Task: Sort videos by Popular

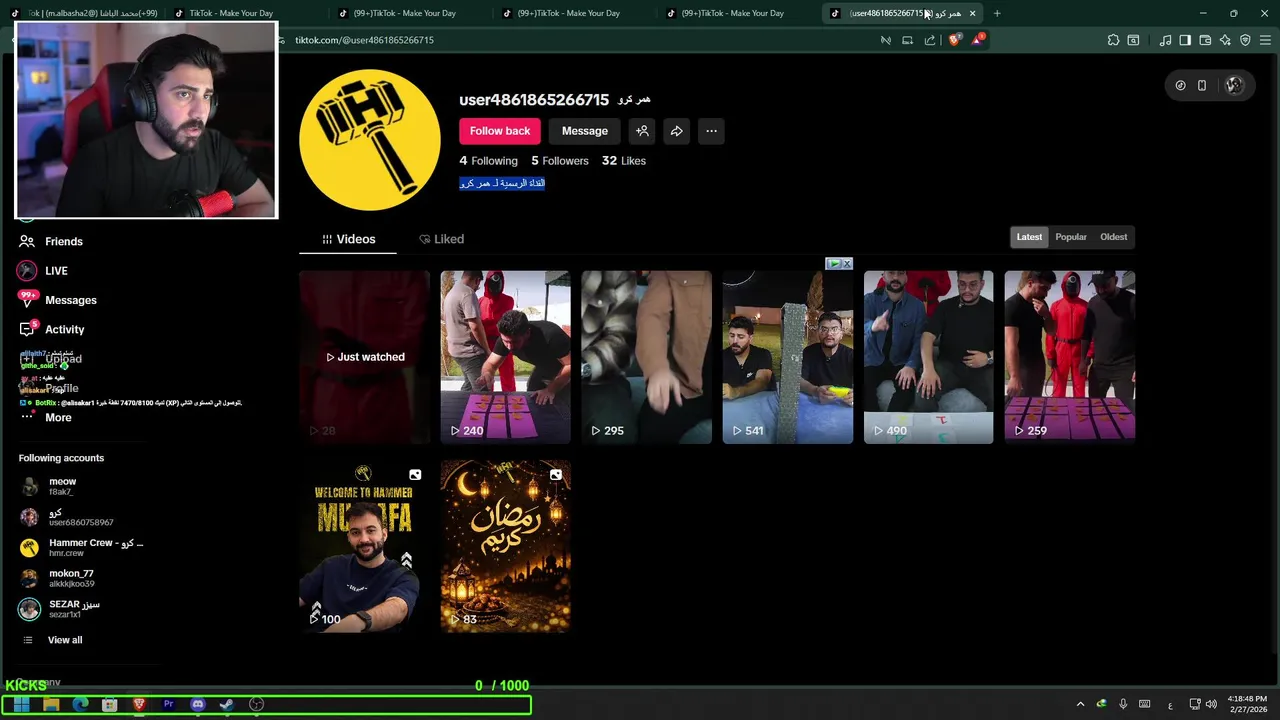Action: pyautogui.click(x=1071, y=237)
